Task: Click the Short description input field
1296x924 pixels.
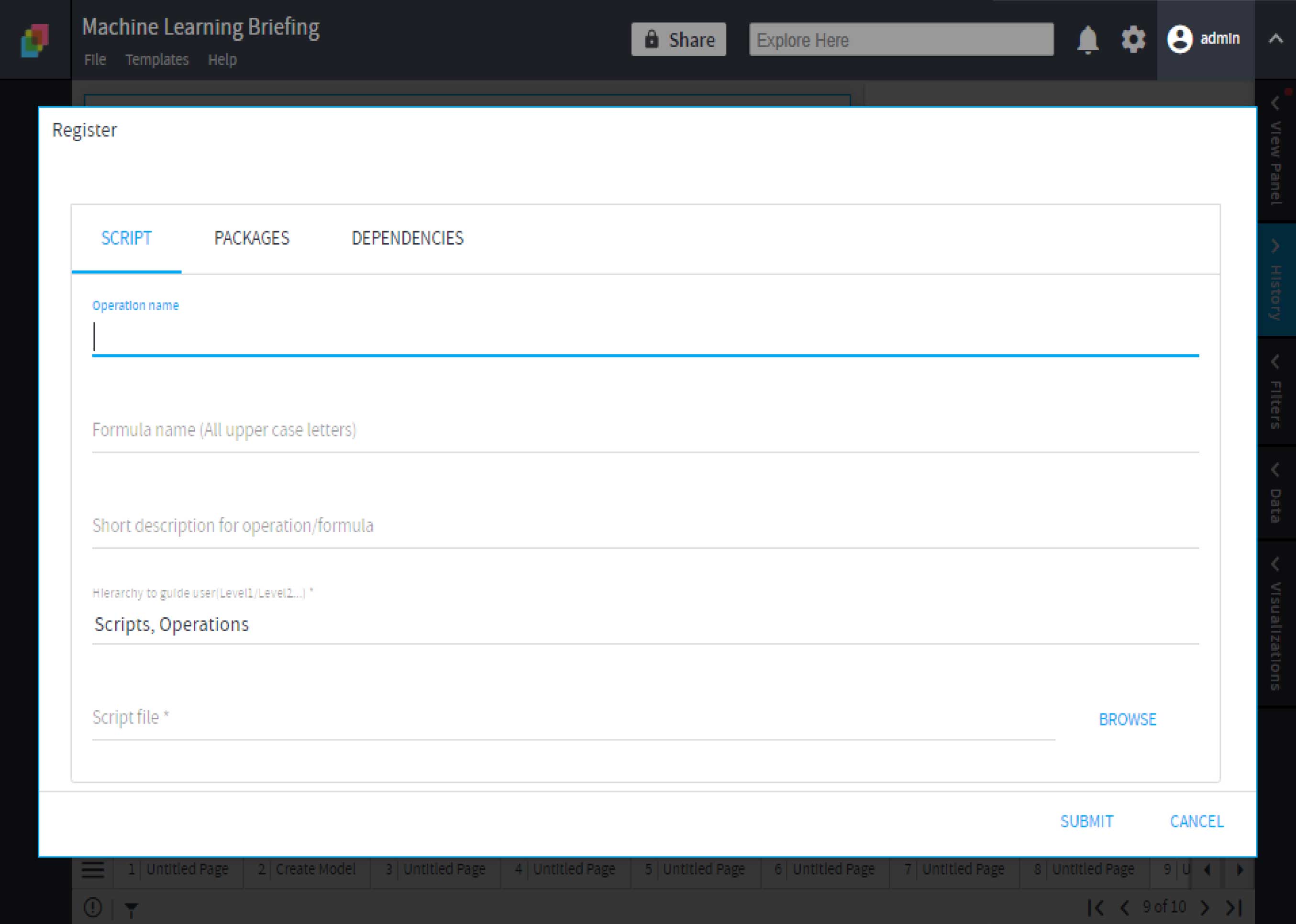Action: [x=645, y=526]
